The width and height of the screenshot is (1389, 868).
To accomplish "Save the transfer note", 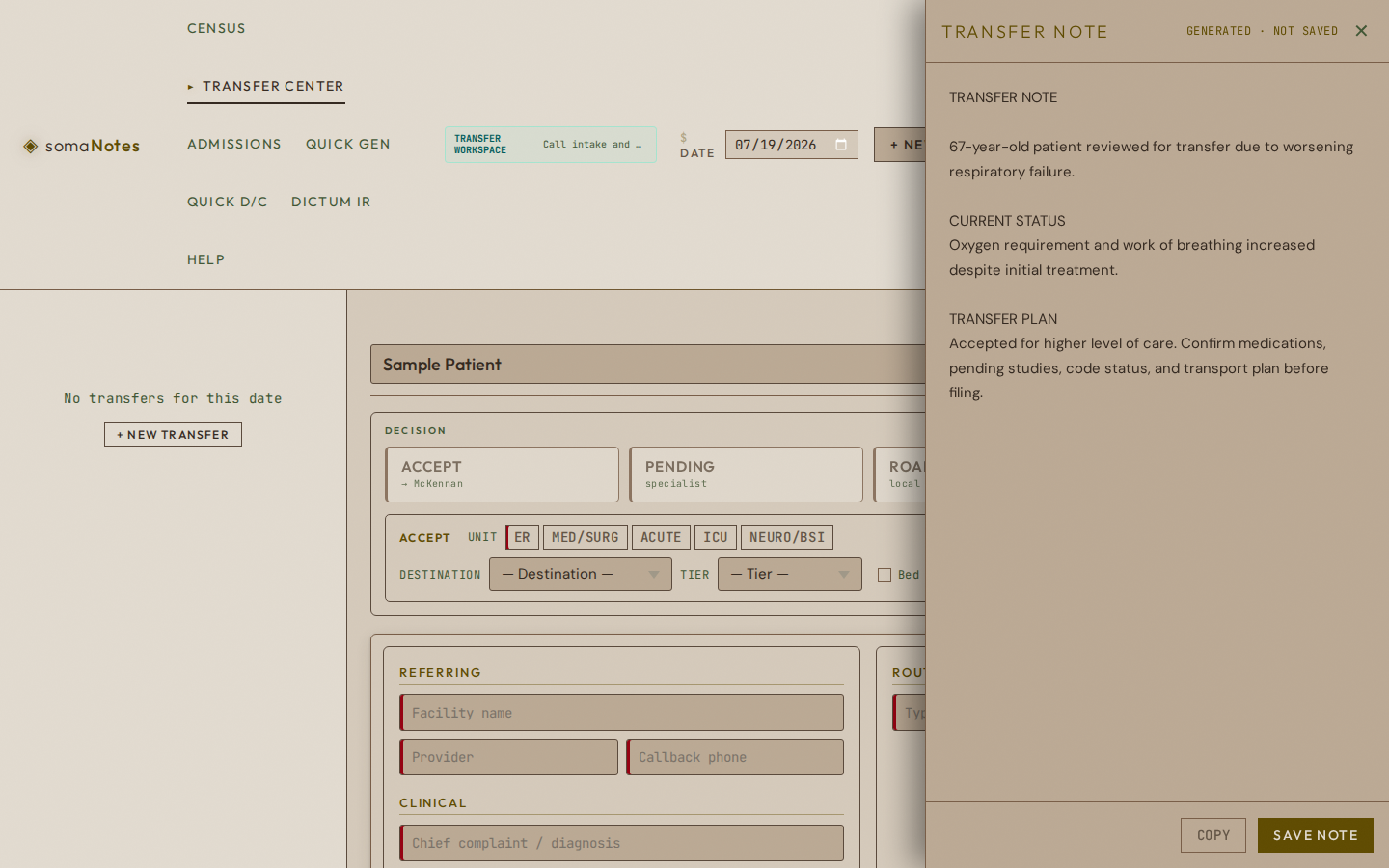I will 1316,835.
